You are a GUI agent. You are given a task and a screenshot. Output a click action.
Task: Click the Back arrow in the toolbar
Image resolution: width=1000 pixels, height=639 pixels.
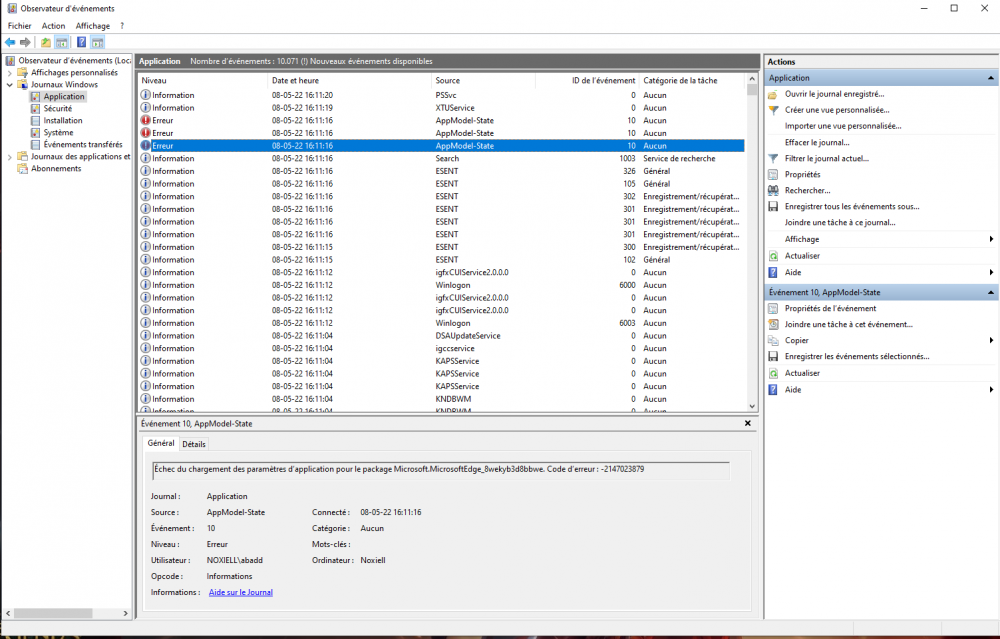(10, 42)
